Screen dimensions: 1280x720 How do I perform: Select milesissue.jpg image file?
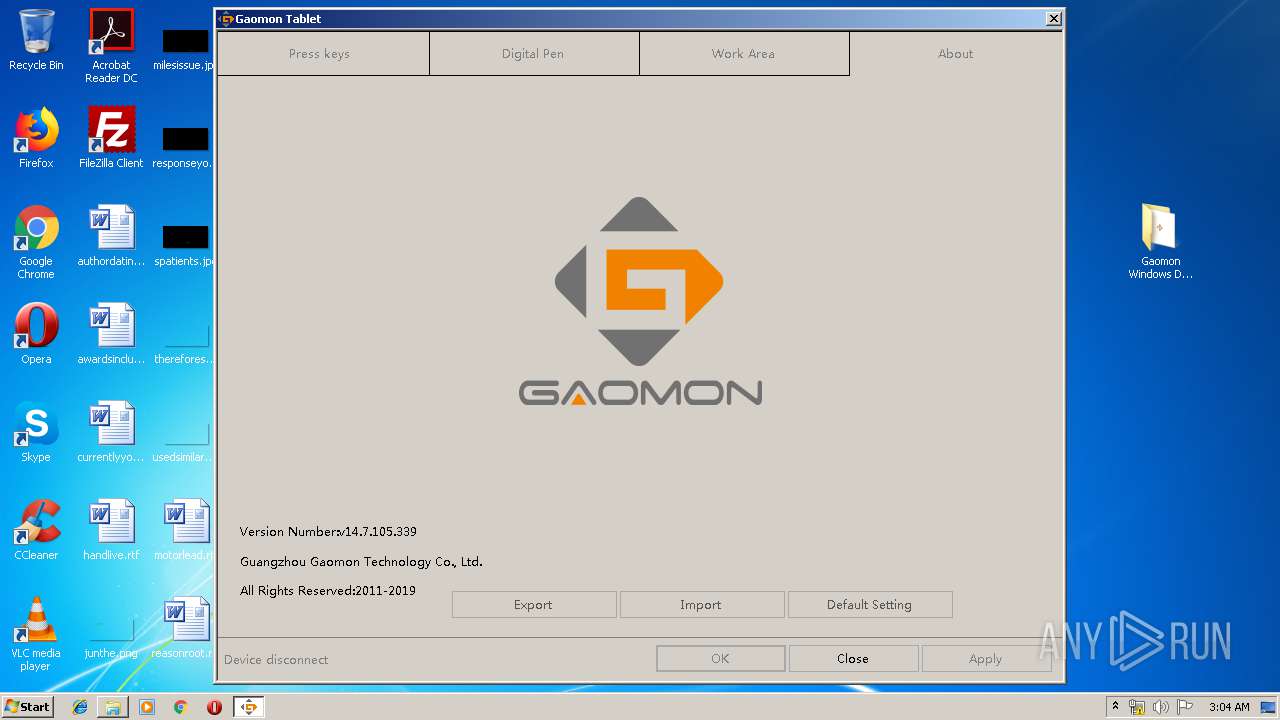186,46
